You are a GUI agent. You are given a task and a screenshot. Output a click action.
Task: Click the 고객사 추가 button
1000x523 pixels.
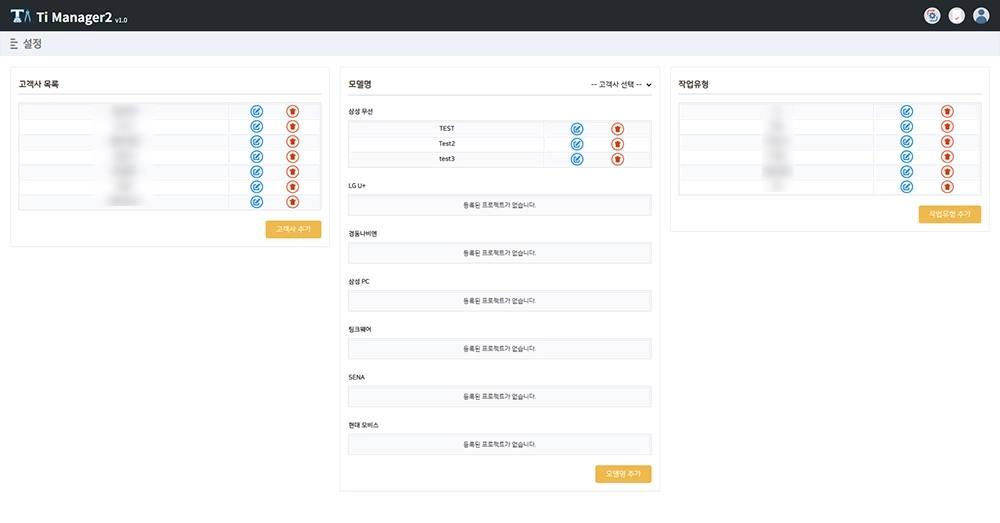pyautogui.click(x=293, y=229)
